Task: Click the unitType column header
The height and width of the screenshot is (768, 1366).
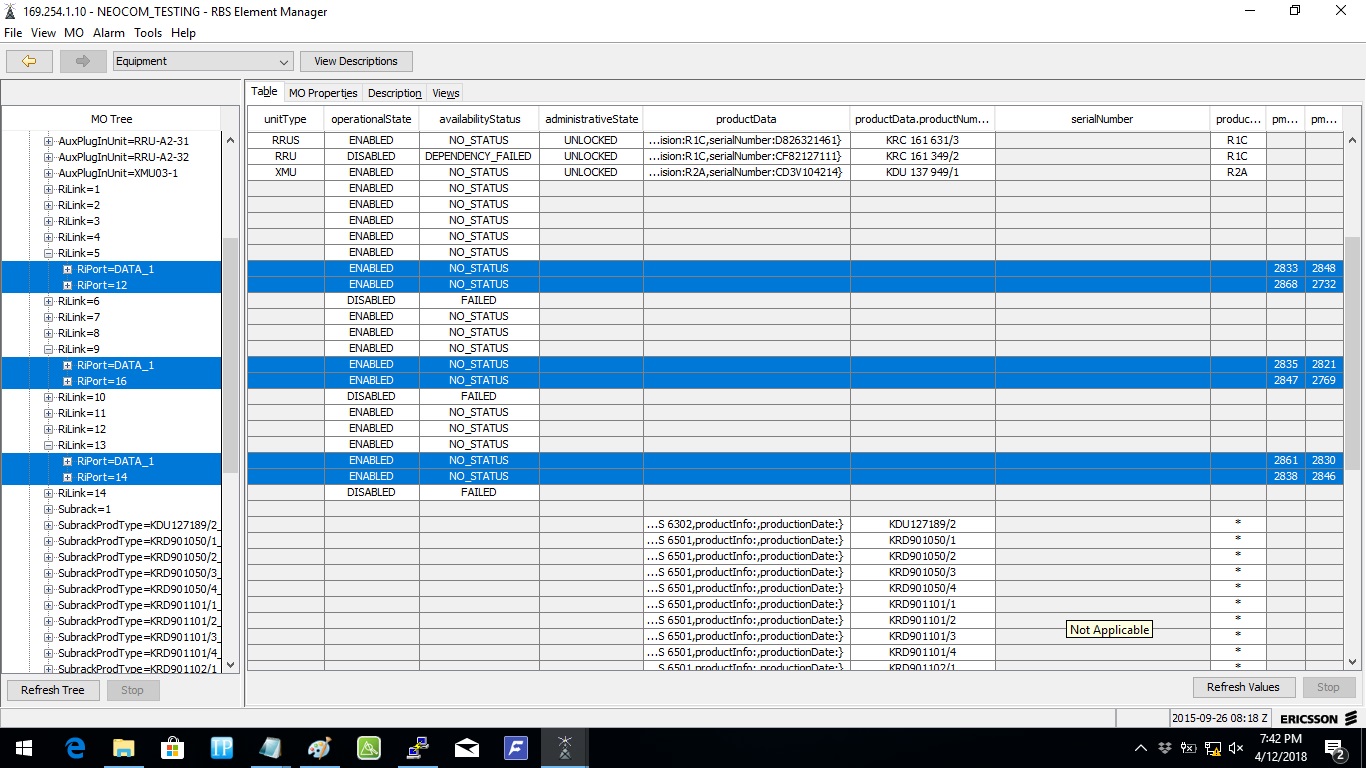Action: (x=286, y=119)
